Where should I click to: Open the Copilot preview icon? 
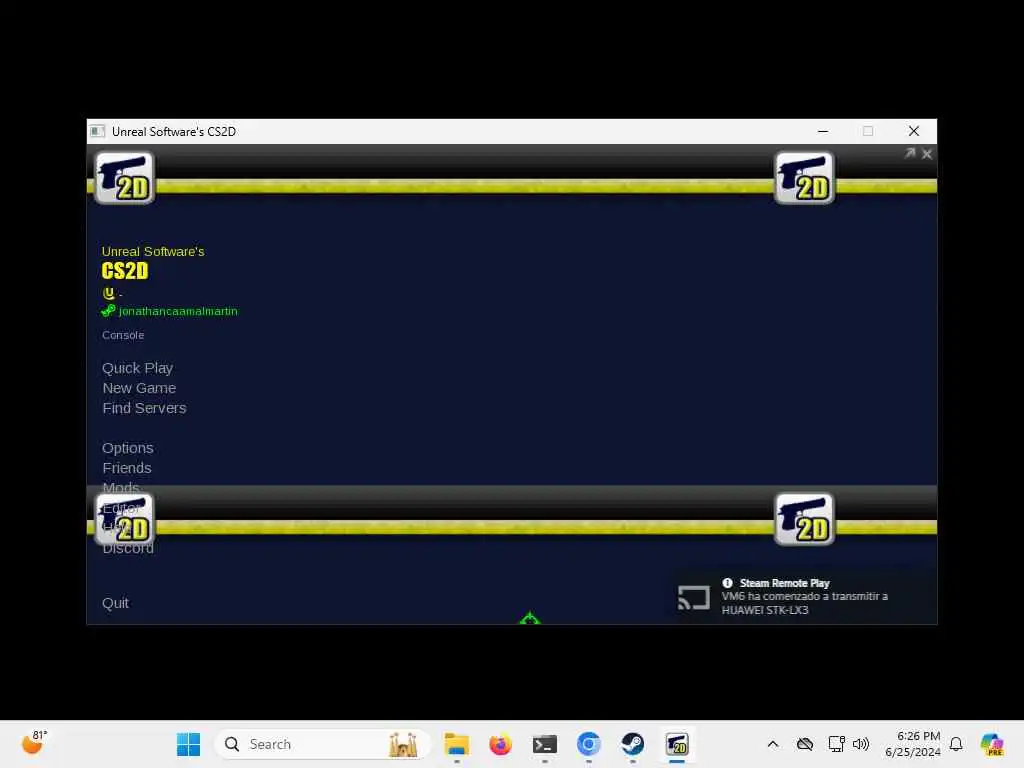(991, 744)
